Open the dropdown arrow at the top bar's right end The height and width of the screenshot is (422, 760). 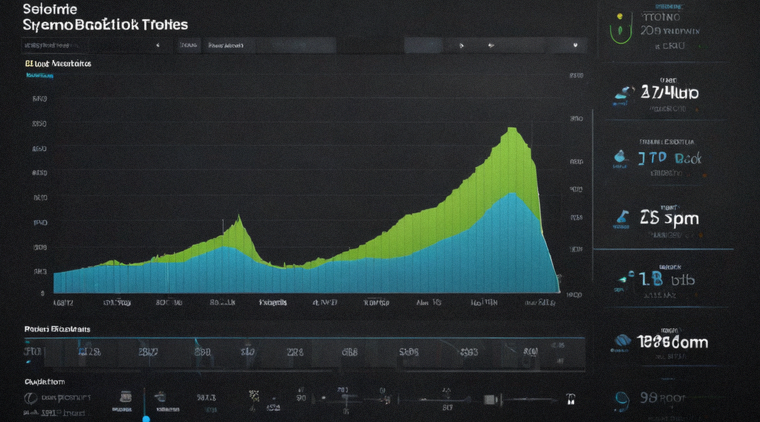(x=575, y=46)
